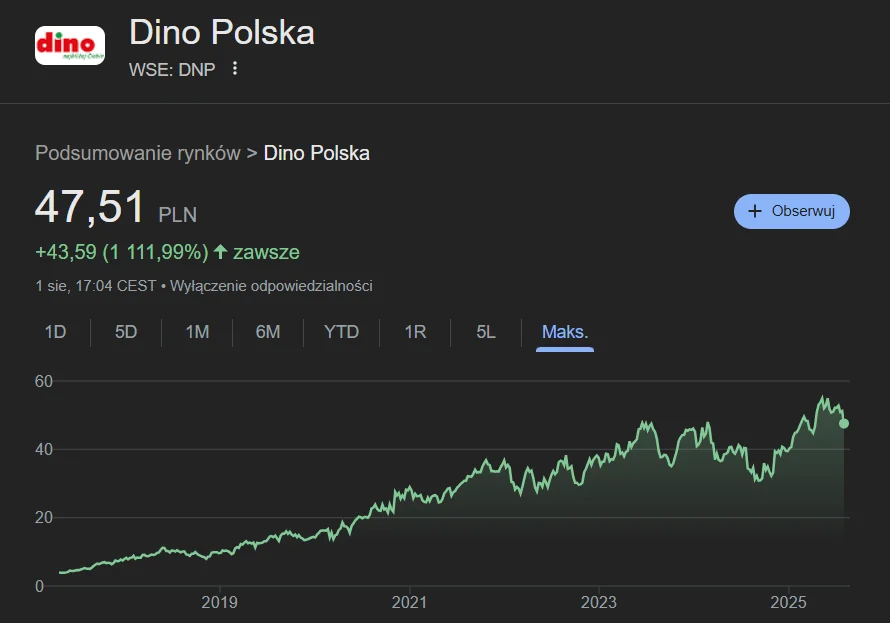This screenshot has width=890, height=623.
Task: Switch to the 6M range tab
Action: pyautogui.click(x=268, y=332)
